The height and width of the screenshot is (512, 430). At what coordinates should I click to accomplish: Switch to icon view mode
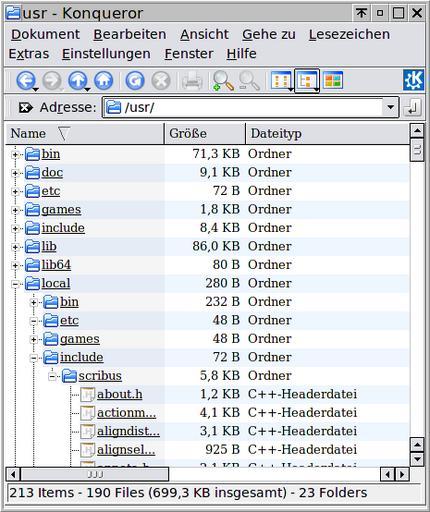coord(281,81)
